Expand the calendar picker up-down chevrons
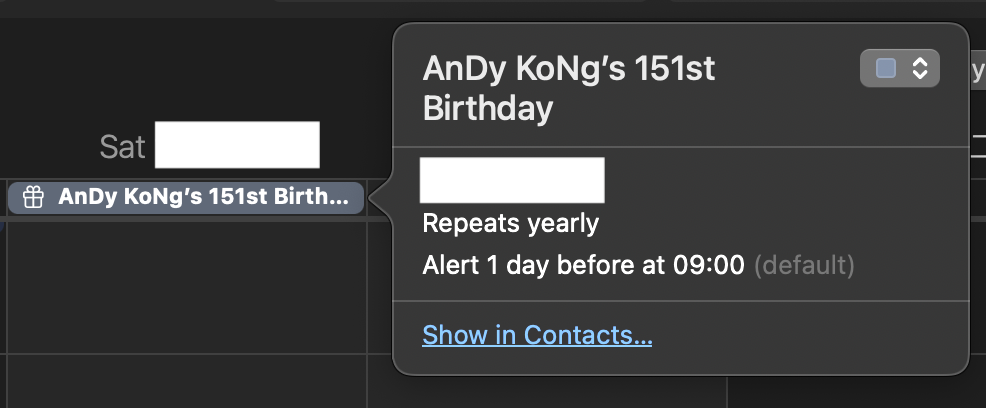This screenshot has width=986, height=408. pos(920,68)
